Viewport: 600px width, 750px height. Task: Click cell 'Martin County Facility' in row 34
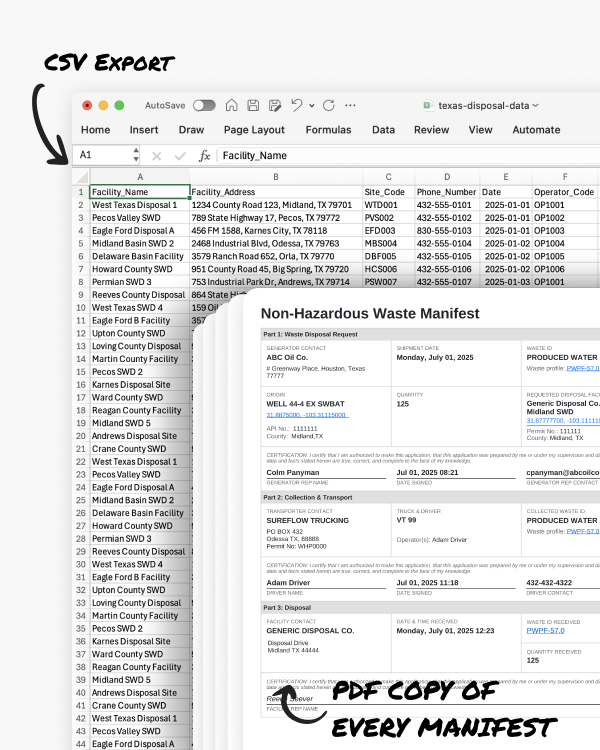(140, 616)
